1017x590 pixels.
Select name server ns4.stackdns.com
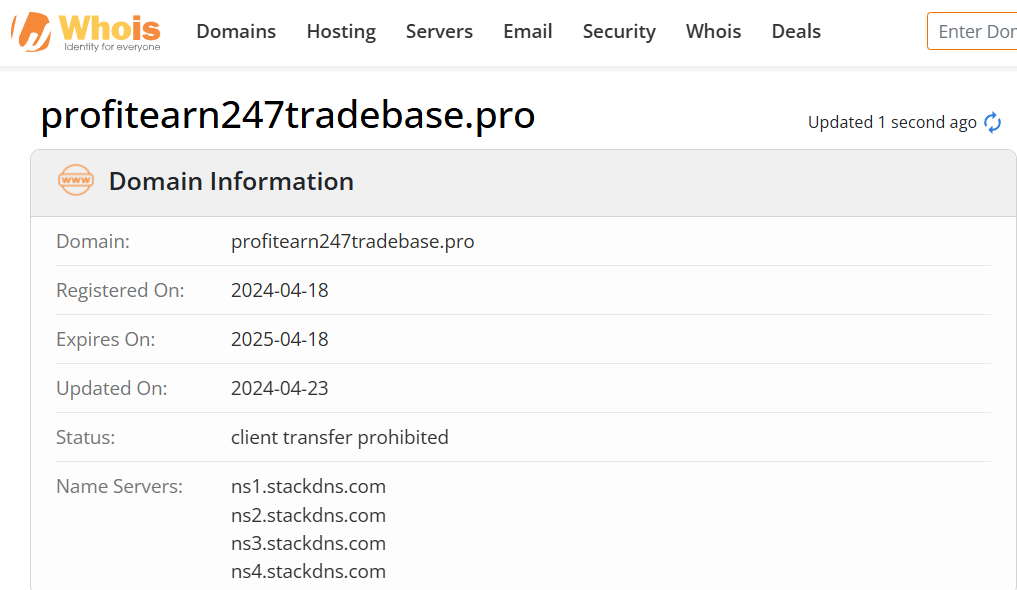click(x=308, y=571)
